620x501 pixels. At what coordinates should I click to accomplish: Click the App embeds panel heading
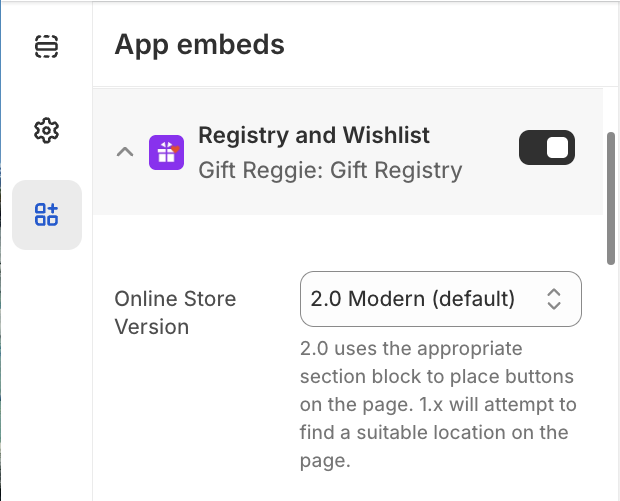pos(199,44)
